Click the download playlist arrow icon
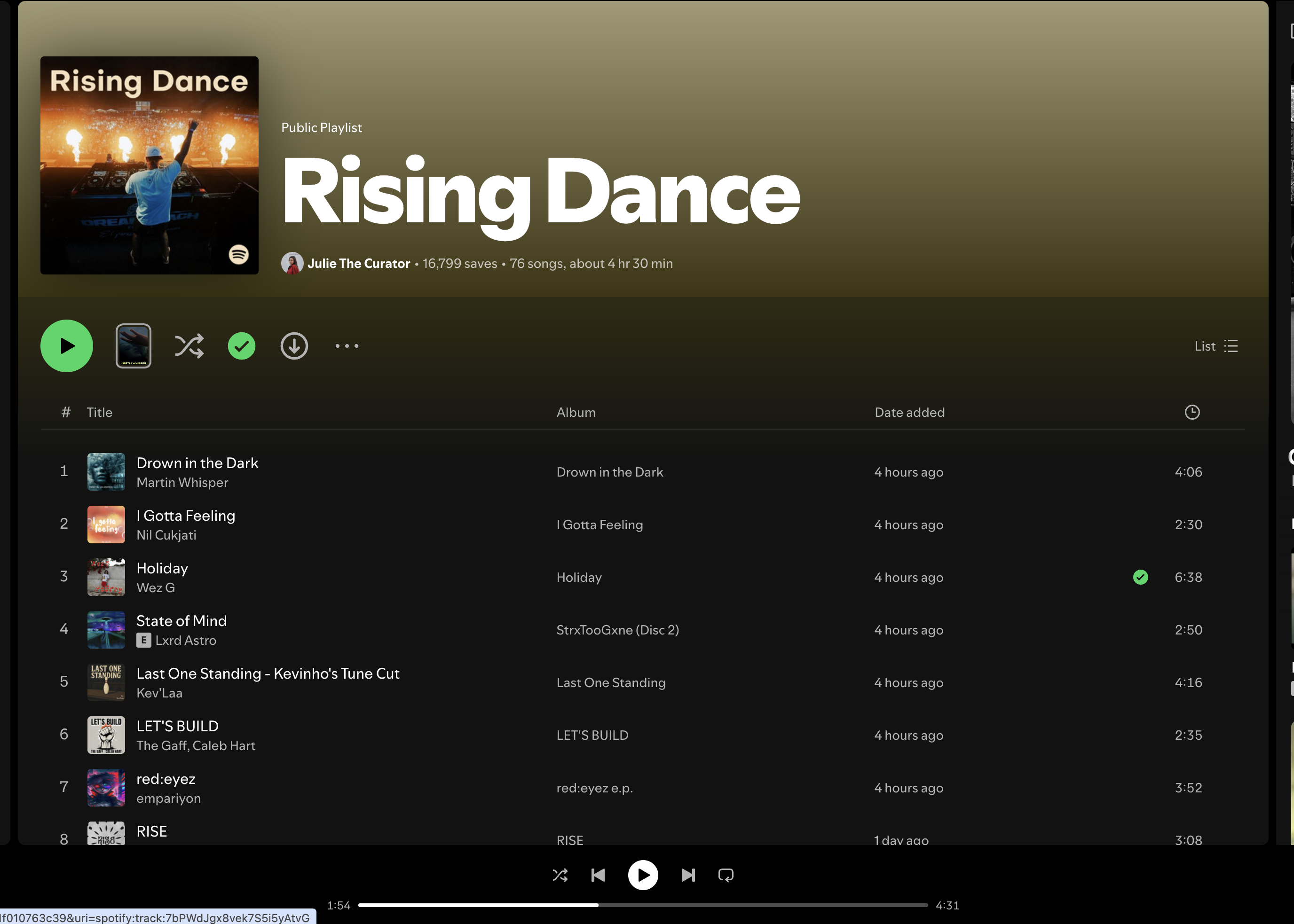1294x924 pixels. tap(294, 346)
